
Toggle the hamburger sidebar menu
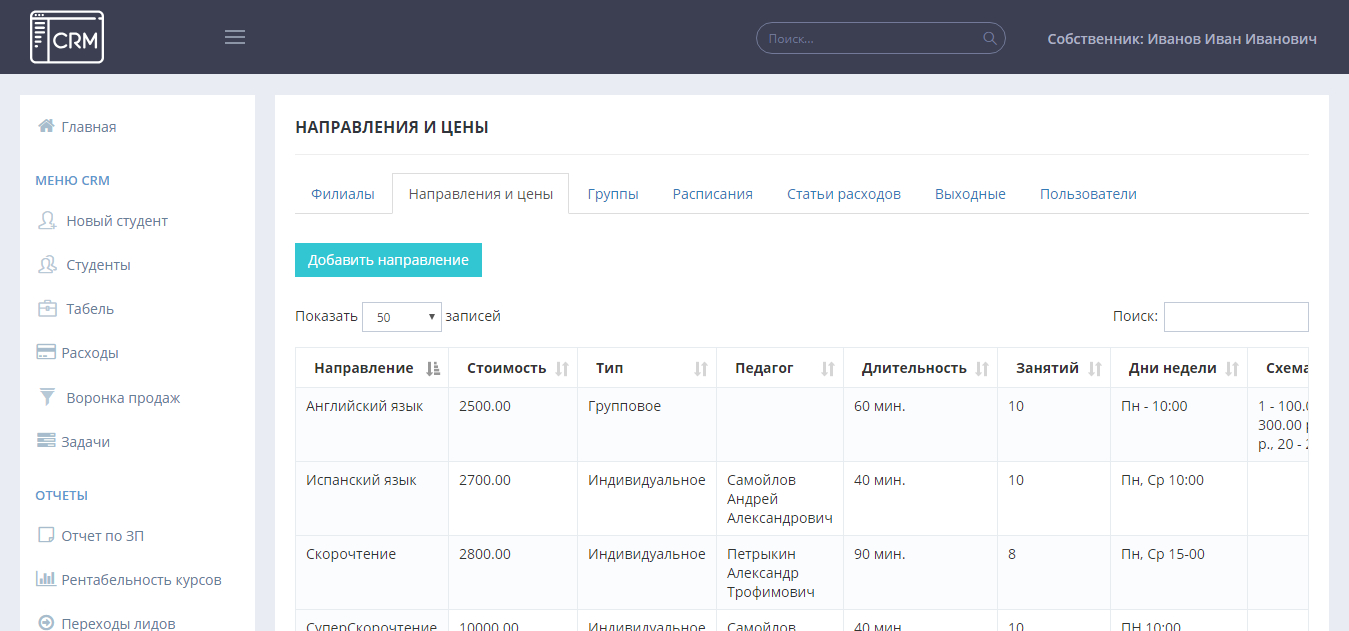click(235, 38)
